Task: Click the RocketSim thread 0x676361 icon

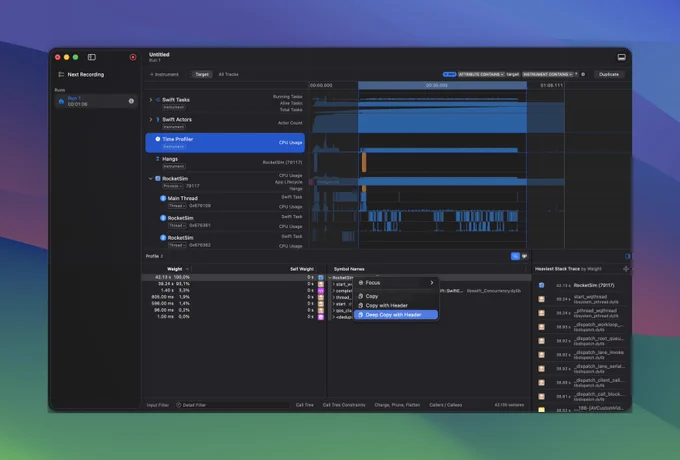Action: pos(163,218)
